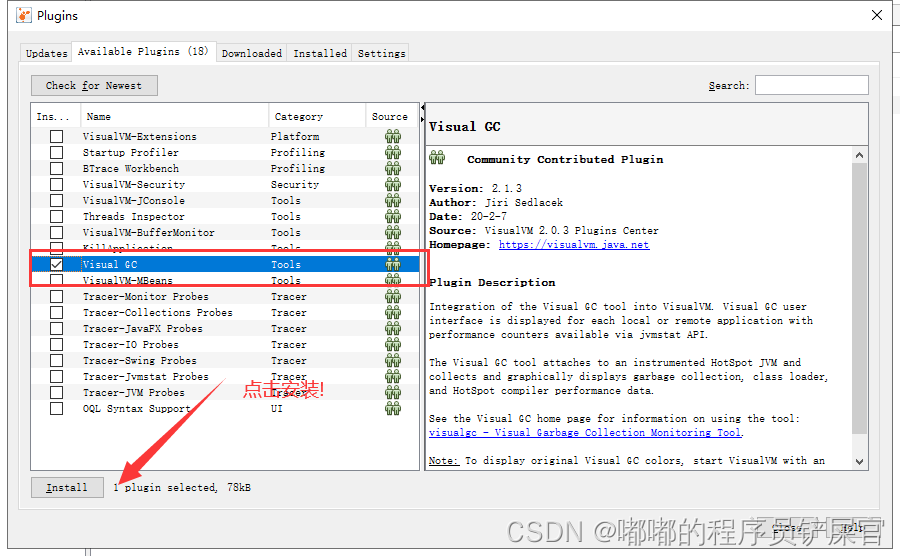Sort by the Ins... column header
900x556 pixels.
click(x=56, y=116)
